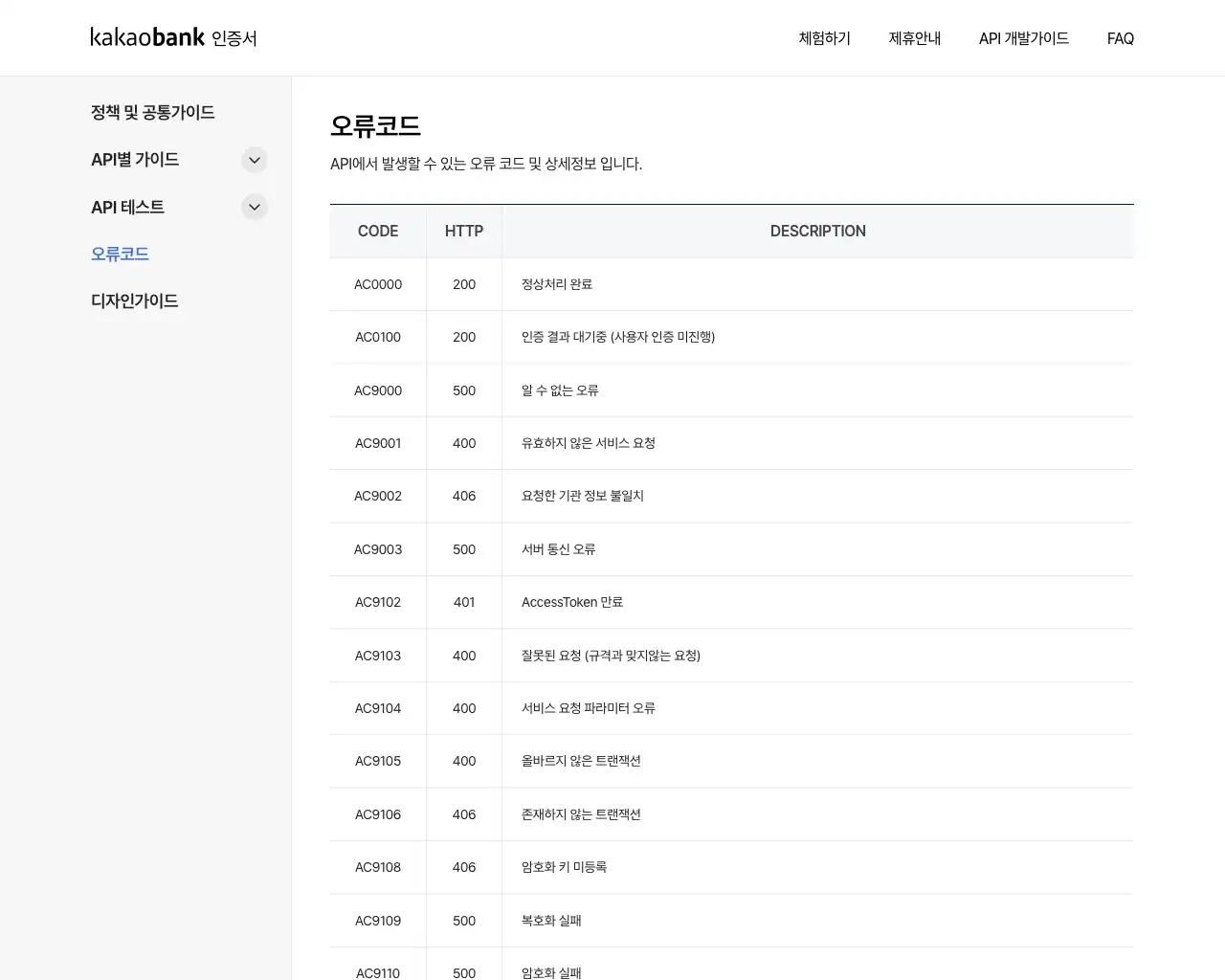Expand the API별 가이드 chevron
Screen dimensions: 1225x980
(254, 160)
